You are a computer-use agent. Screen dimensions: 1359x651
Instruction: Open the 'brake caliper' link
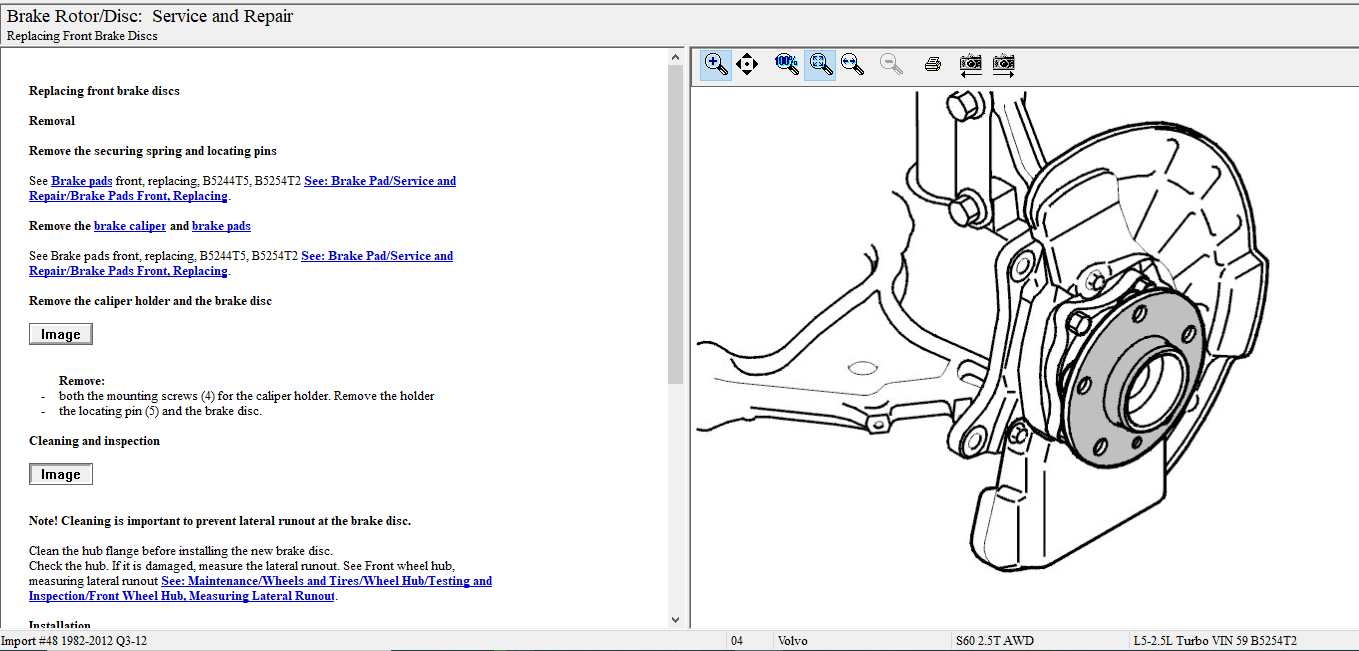coord(130,226)
